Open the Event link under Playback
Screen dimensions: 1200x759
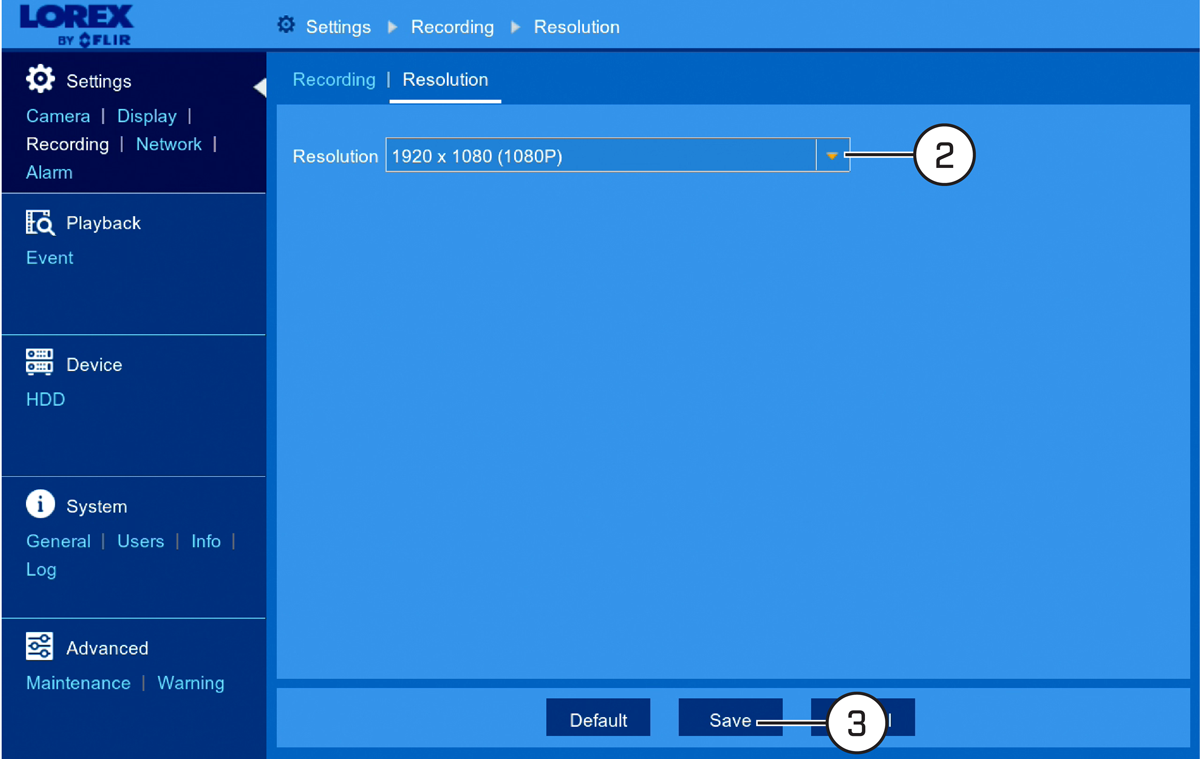coord(49,258)
